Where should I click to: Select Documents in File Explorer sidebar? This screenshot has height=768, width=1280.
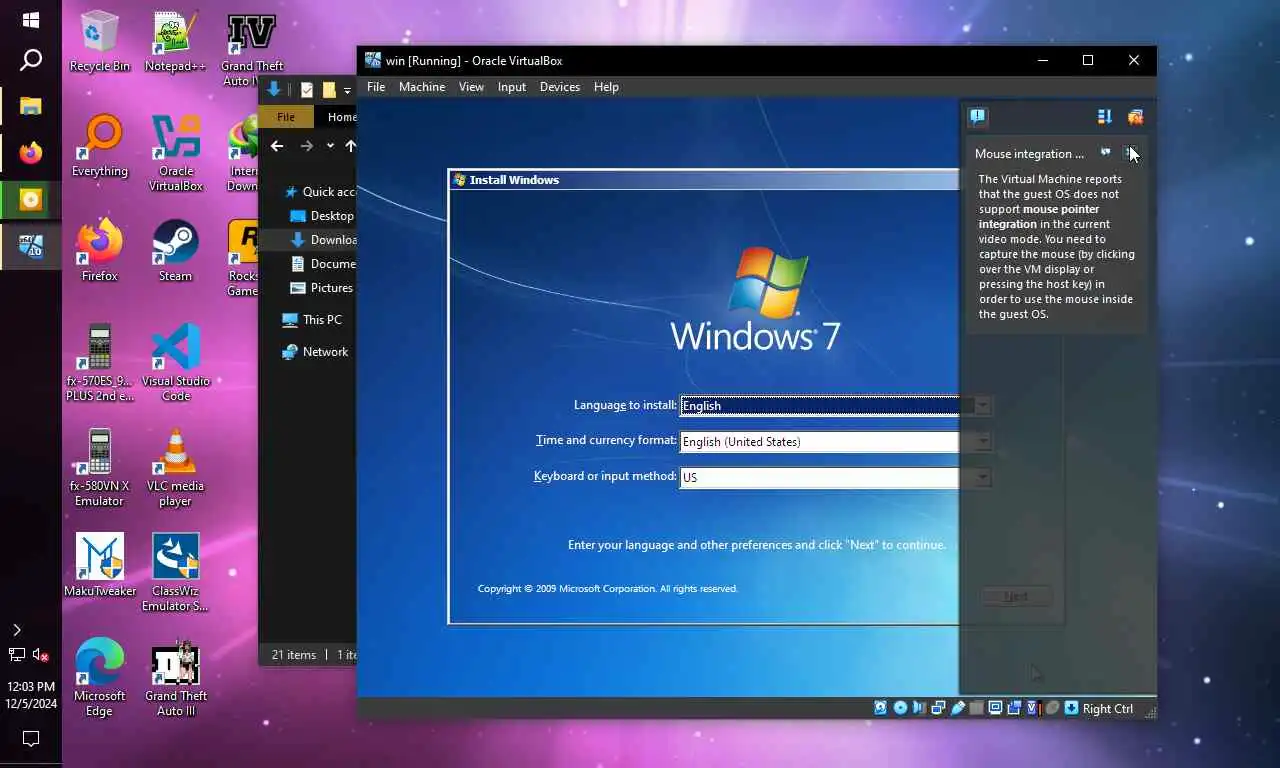click(x=322, y=264)
